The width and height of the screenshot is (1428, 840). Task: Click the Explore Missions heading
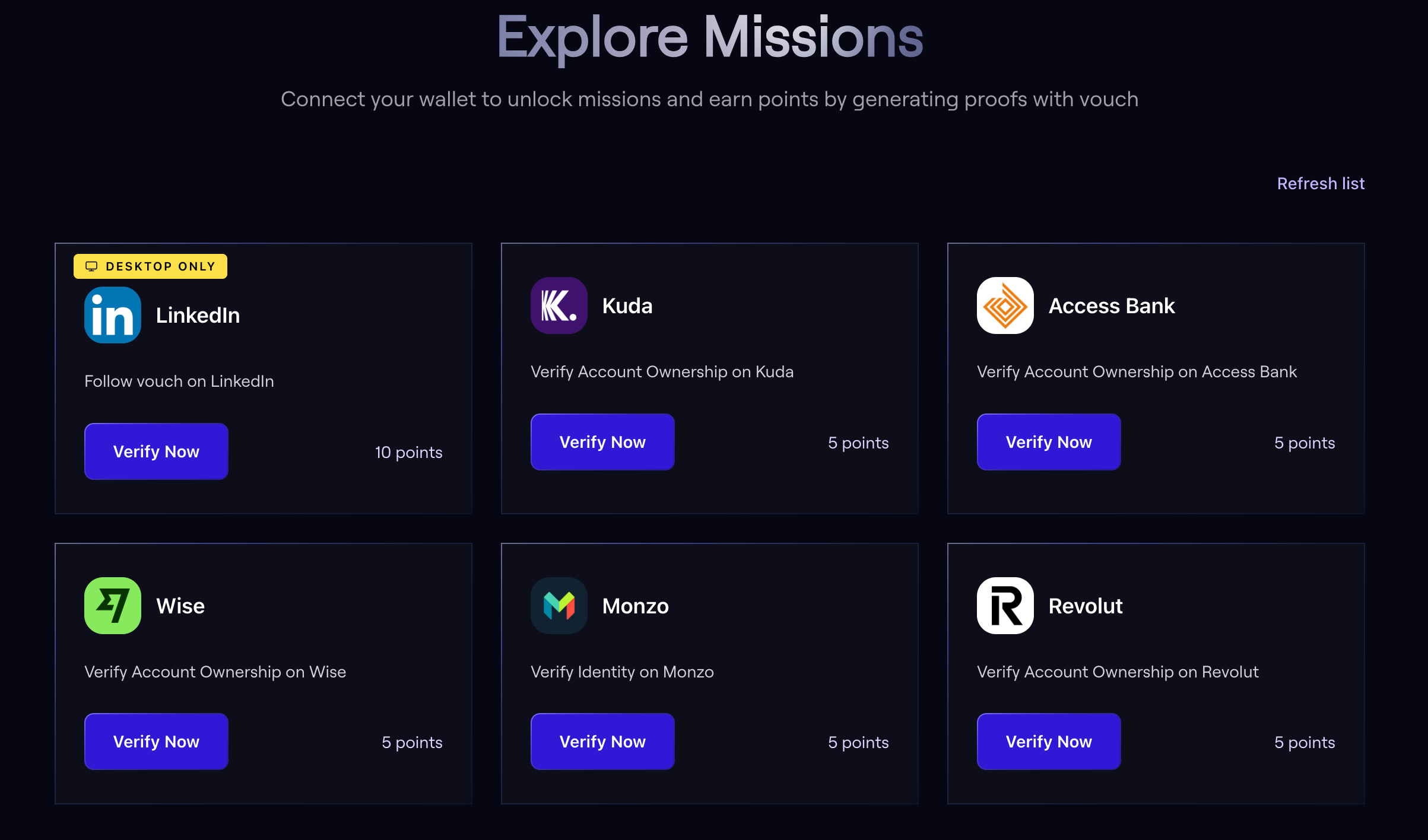710,37
